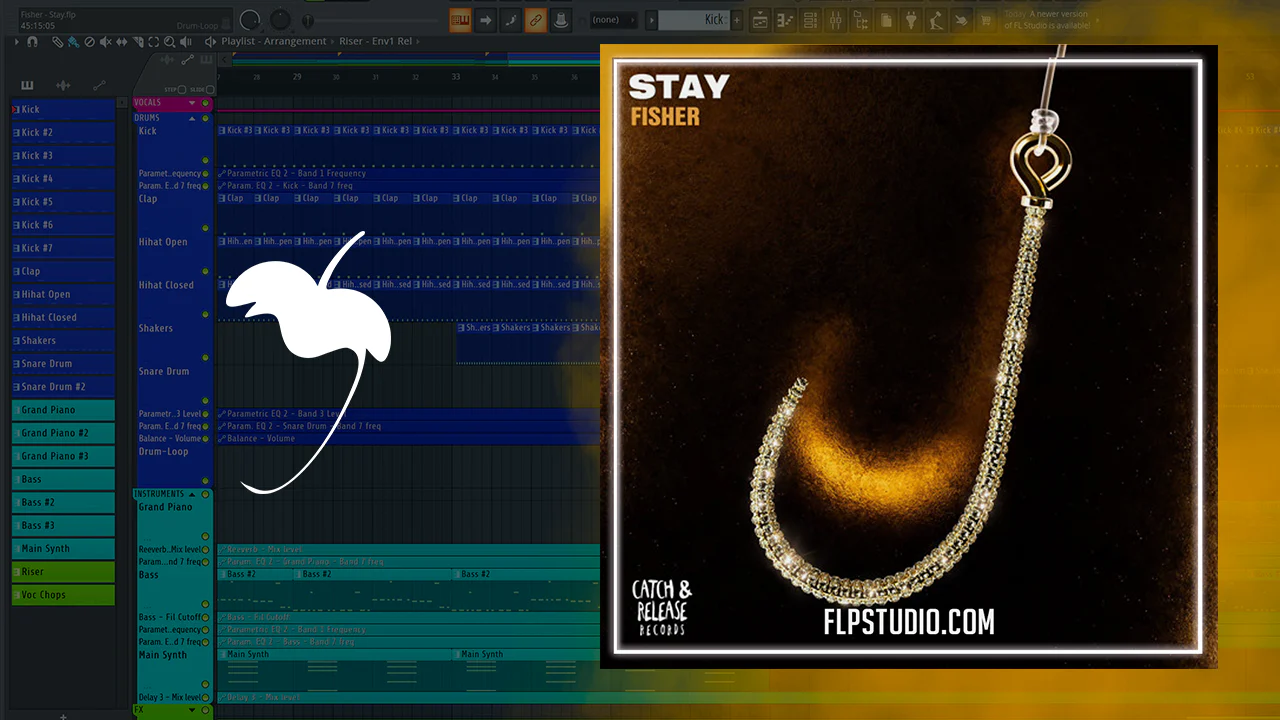Open pattern selector arrow left of Kick

click(x=652, y=20)
